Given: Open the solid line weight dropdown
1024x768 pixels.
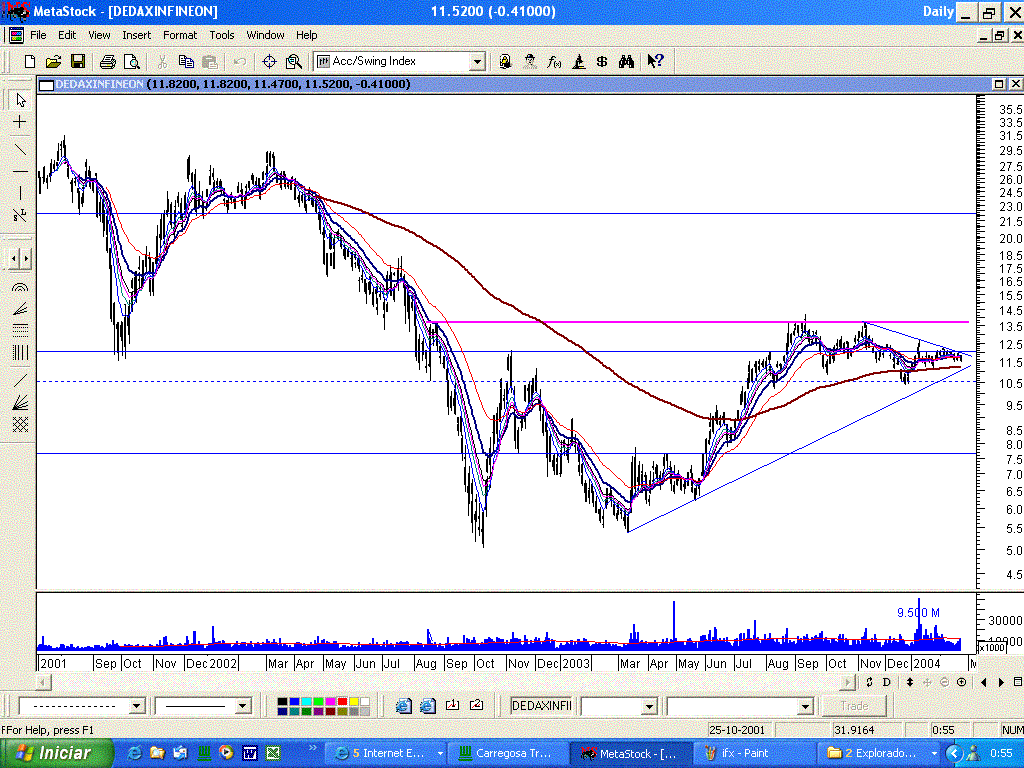Looking at the screenshot, I should click(242, 706).
